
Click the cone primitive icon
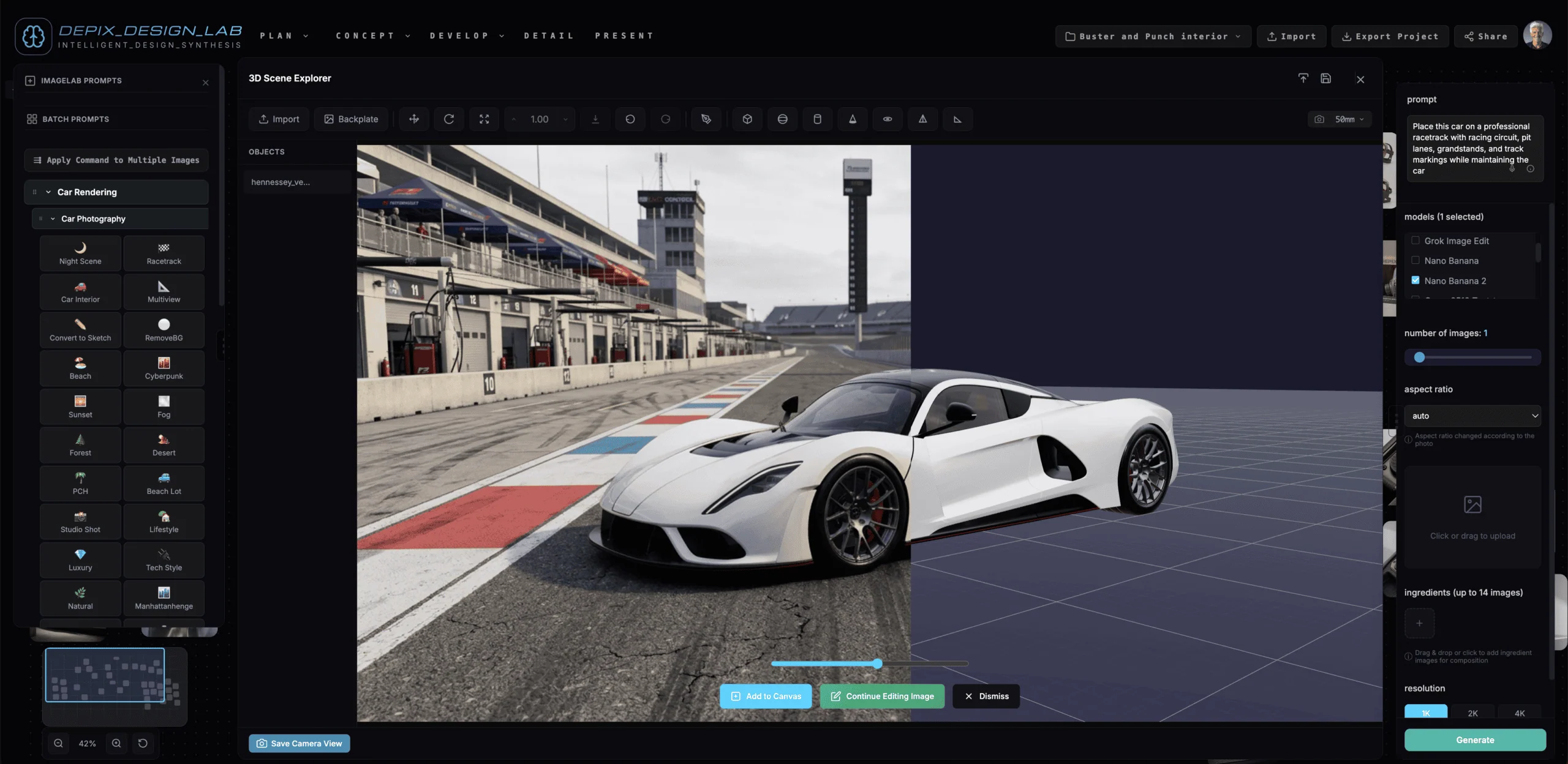pos(852,119)
